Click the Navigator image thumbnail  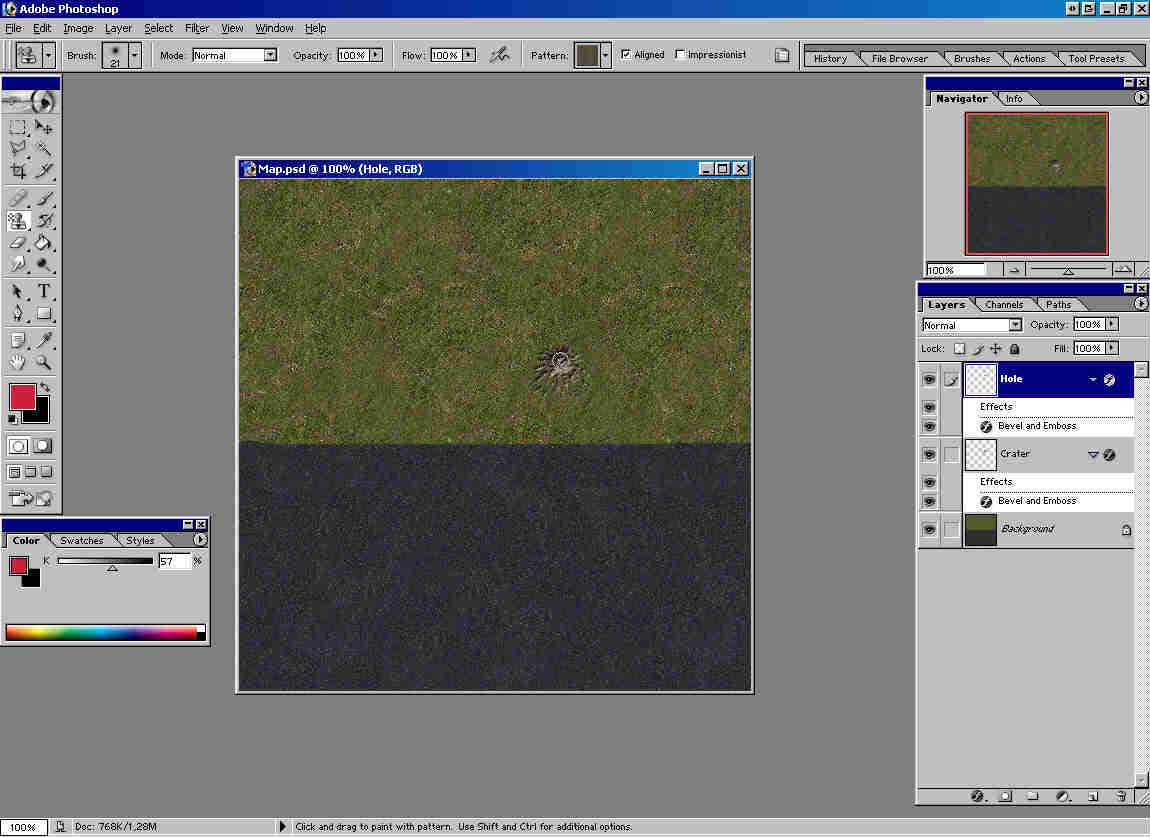coord(1036,184)
